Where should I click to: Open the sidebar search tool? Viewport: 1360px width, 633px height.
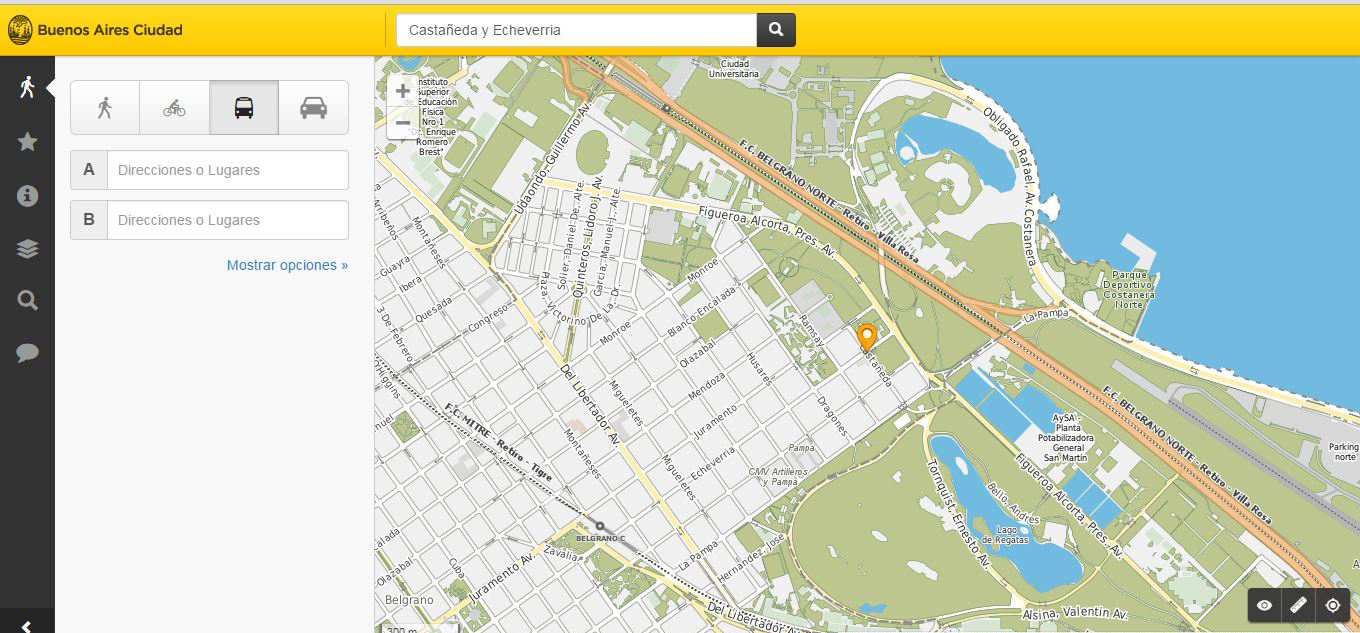[x=27, y=300]
